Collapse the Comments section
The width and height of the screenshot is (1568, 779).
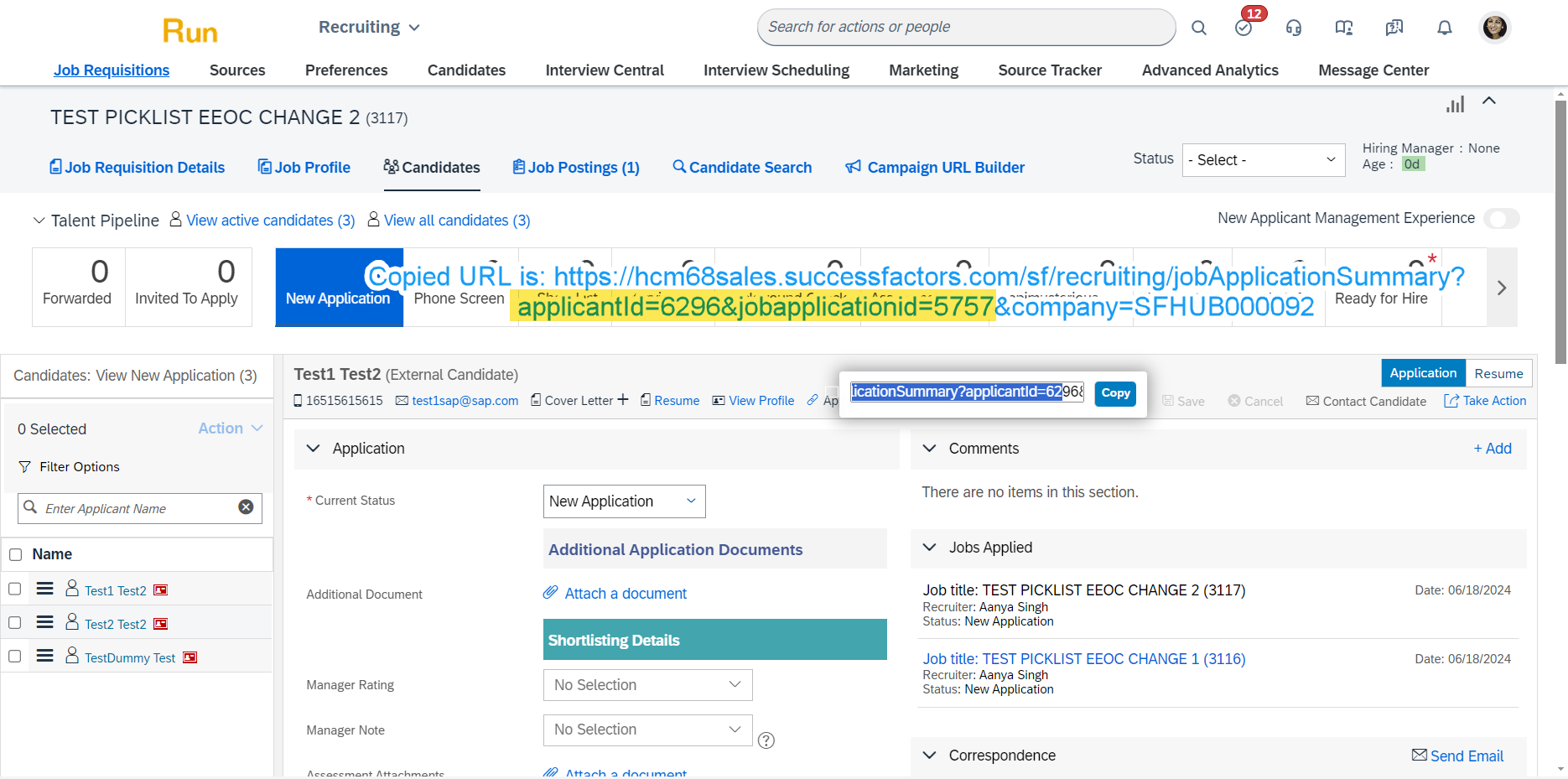click(929, 449)
